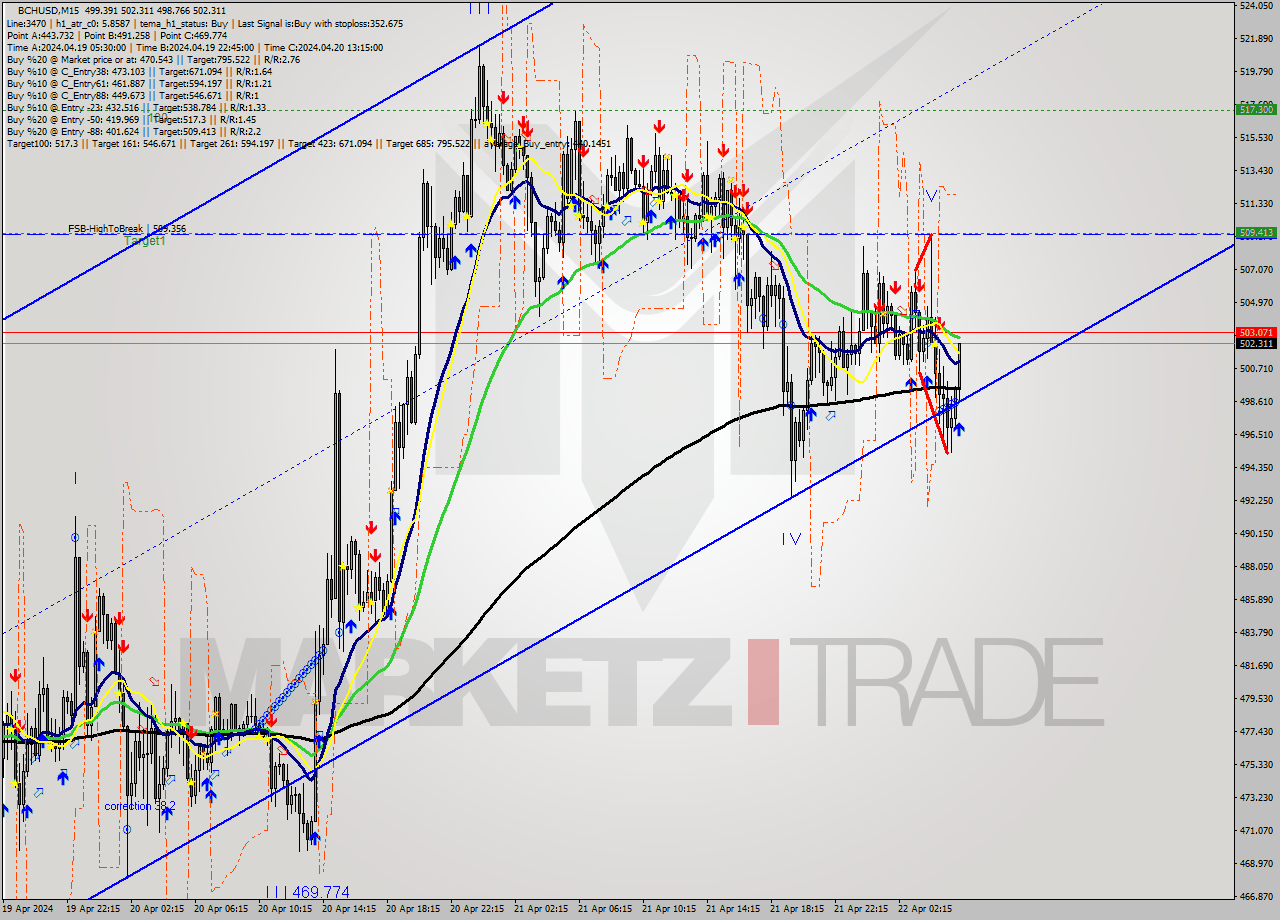
Task: Click the 19 Apr 22:15 time label
Action: (x=93, y=910)
